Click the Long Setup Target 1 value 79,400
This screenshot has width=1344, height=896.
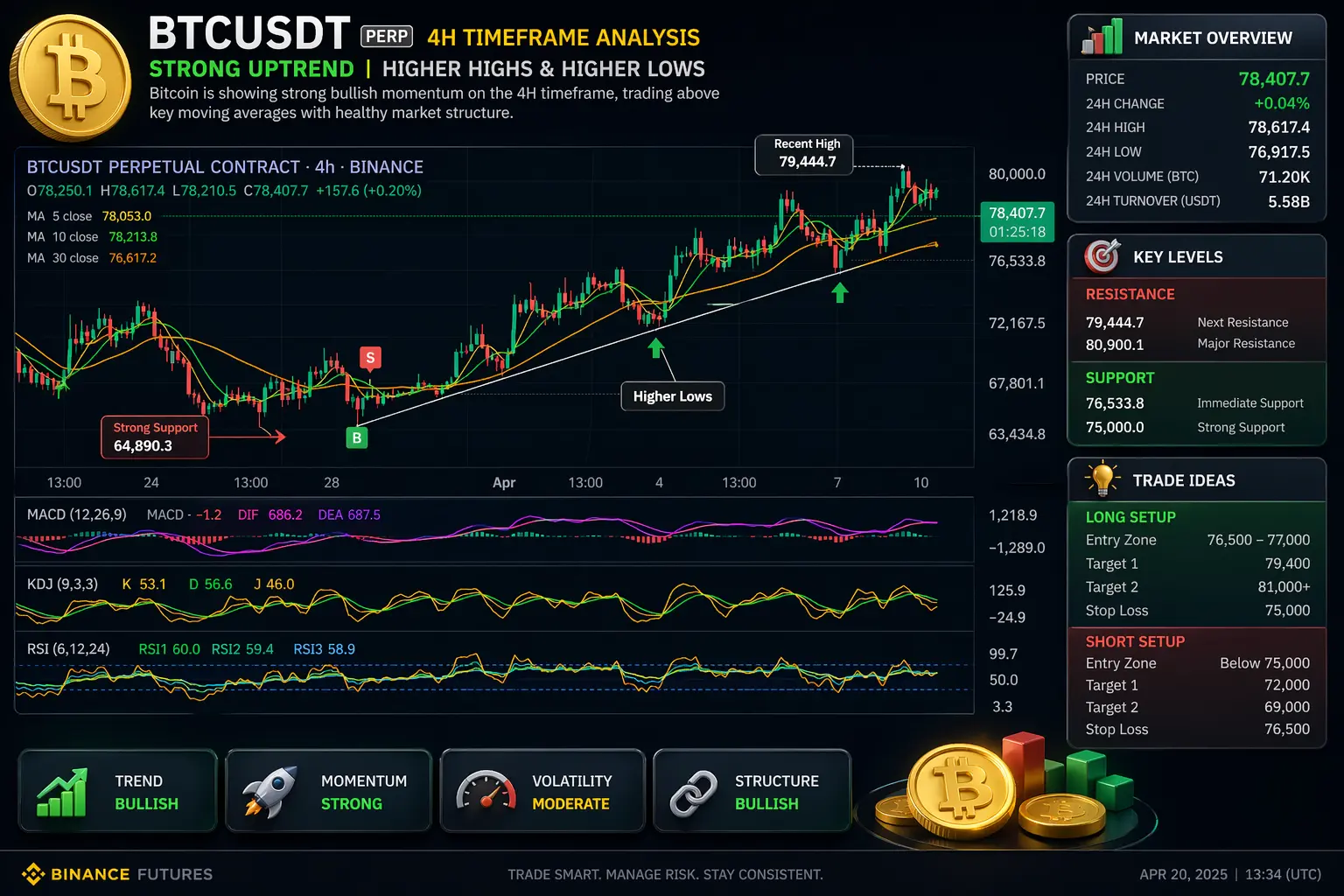coord(1287,563)
